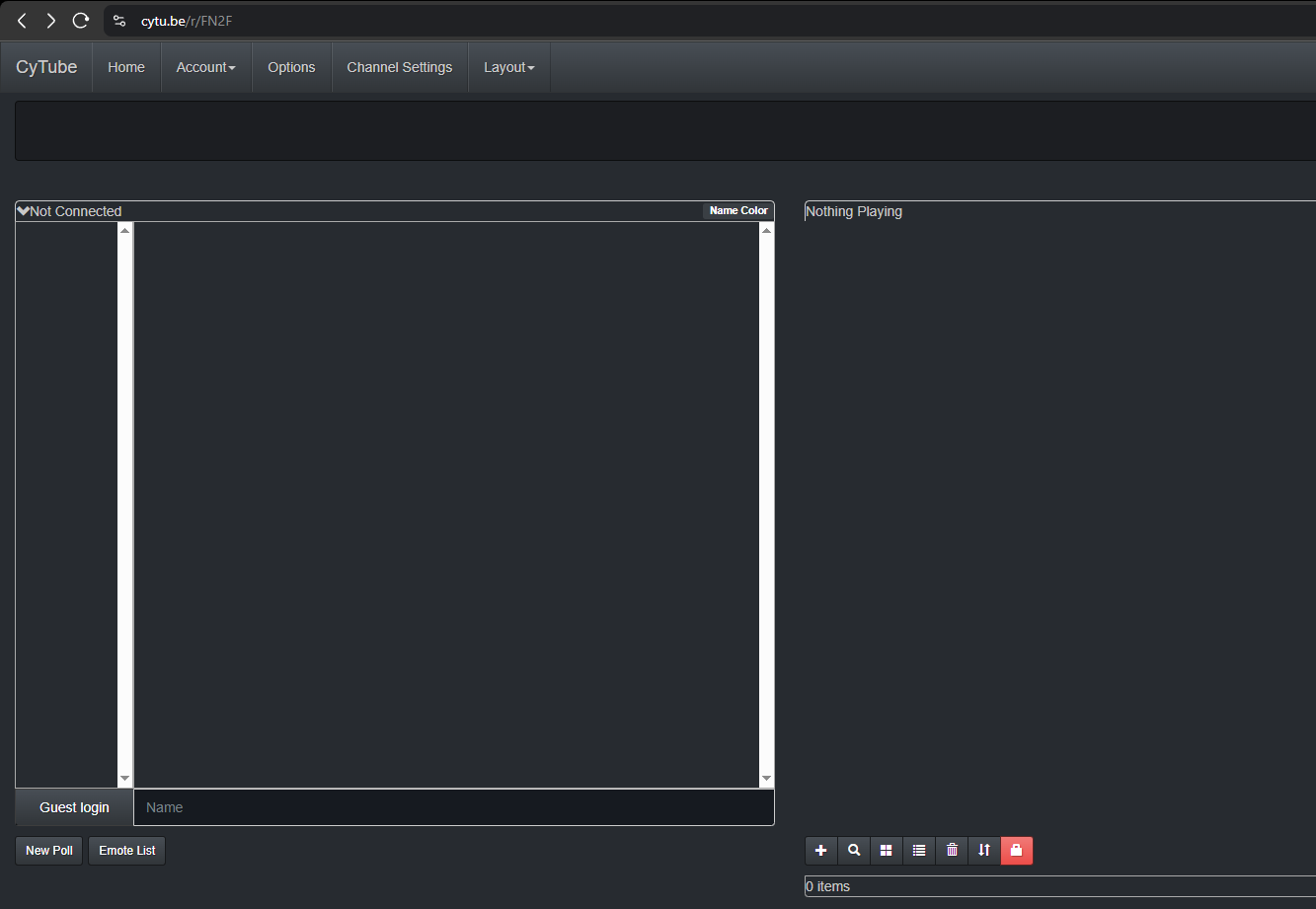This screenshot has height=909, width=1316.
Task: Click the user list scrollbar up arrow
Action: [x=124, y=230]
